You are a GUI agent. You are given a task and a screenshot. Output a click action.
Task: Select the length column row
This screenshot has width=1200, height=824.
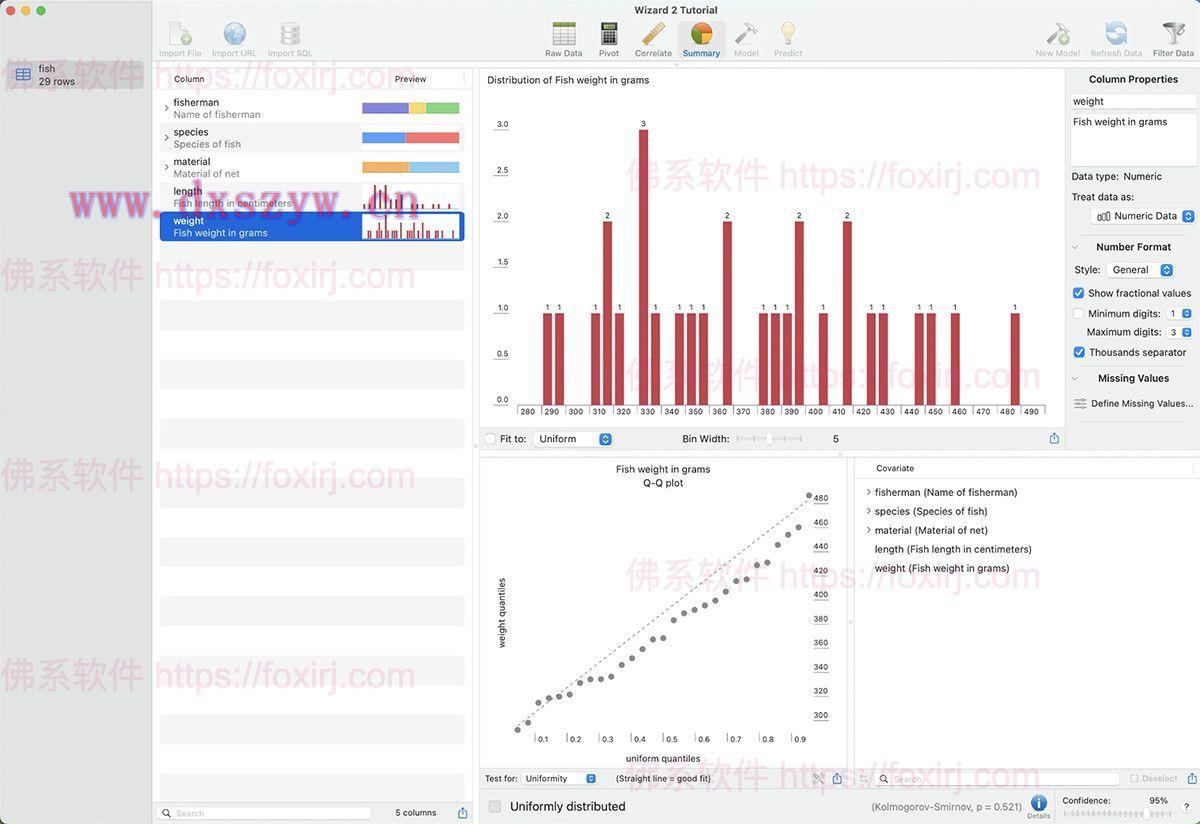pyautogui.click(x=312, y=197)
